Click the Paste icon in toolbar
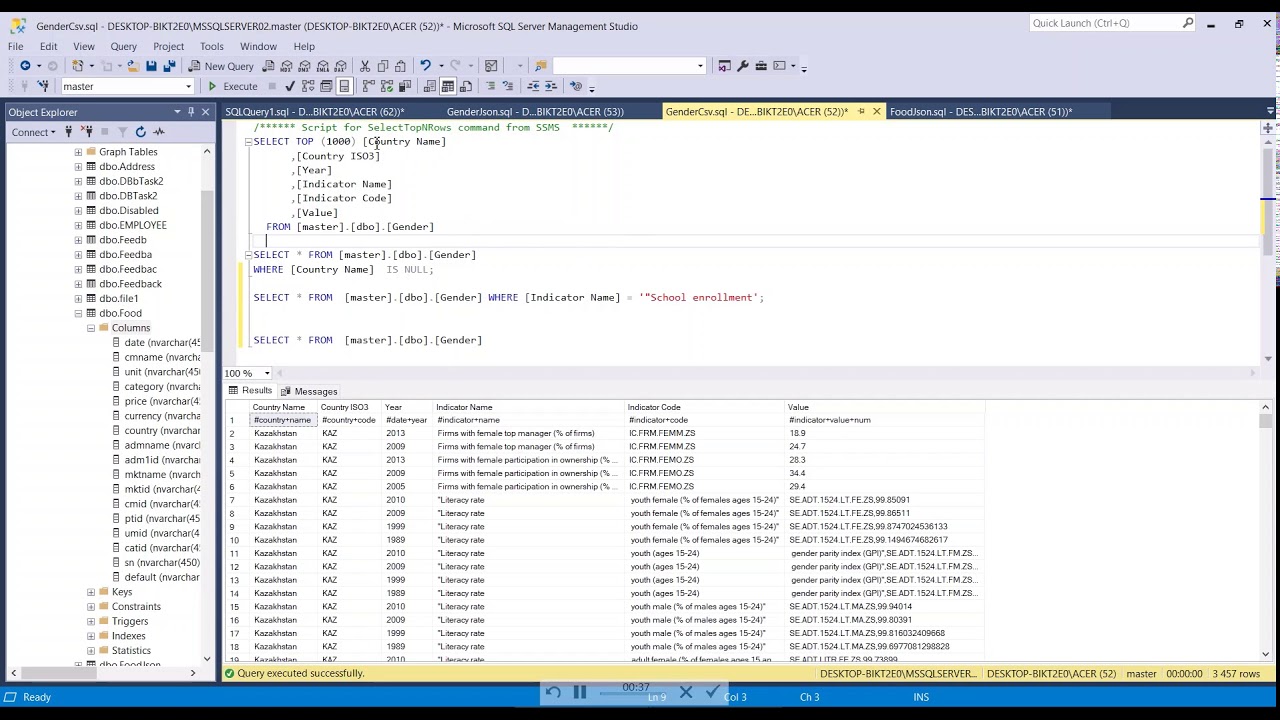The height and width of the screenshot is (720, 1280). (400, 66)
